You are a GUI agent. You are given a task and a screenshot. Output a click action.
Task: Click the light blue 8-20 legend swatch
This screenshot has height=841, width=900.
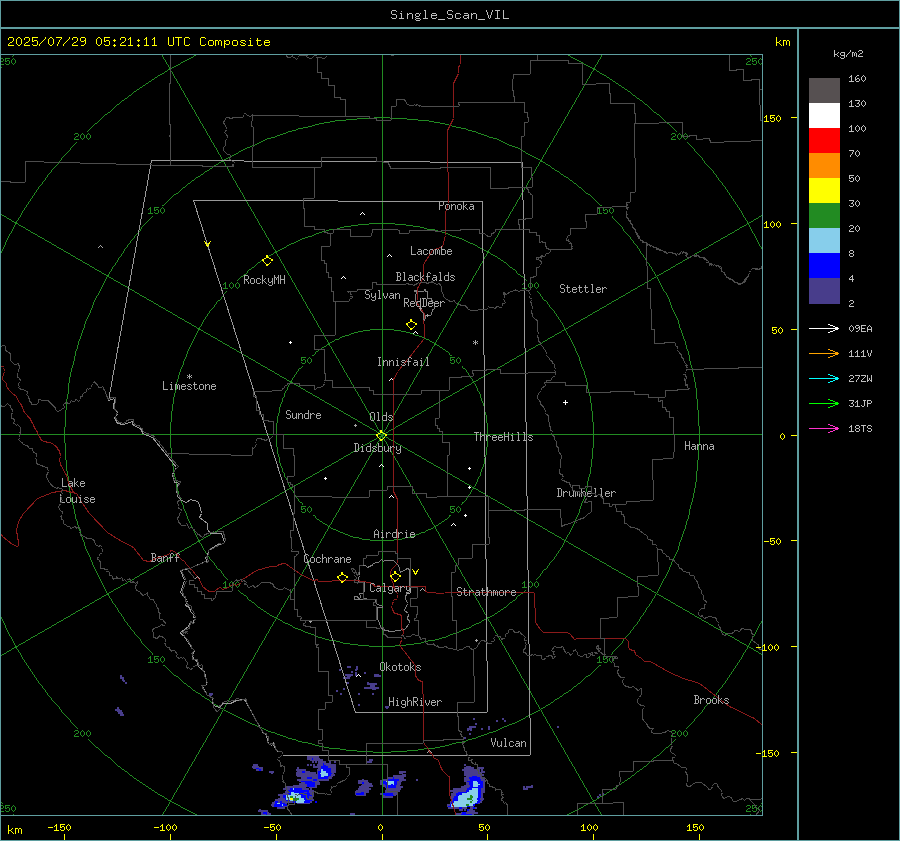(x=824, y=241)
